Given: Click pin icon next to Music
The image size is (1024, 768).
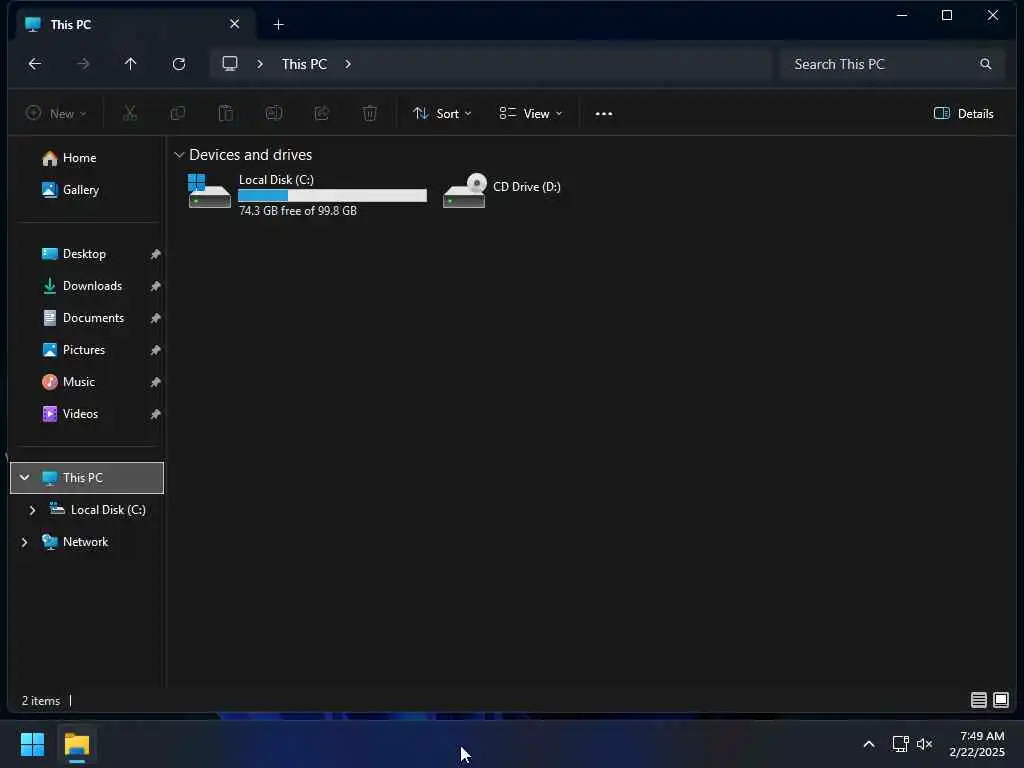Looking at the screenshot, I should (x=155, y=382).
